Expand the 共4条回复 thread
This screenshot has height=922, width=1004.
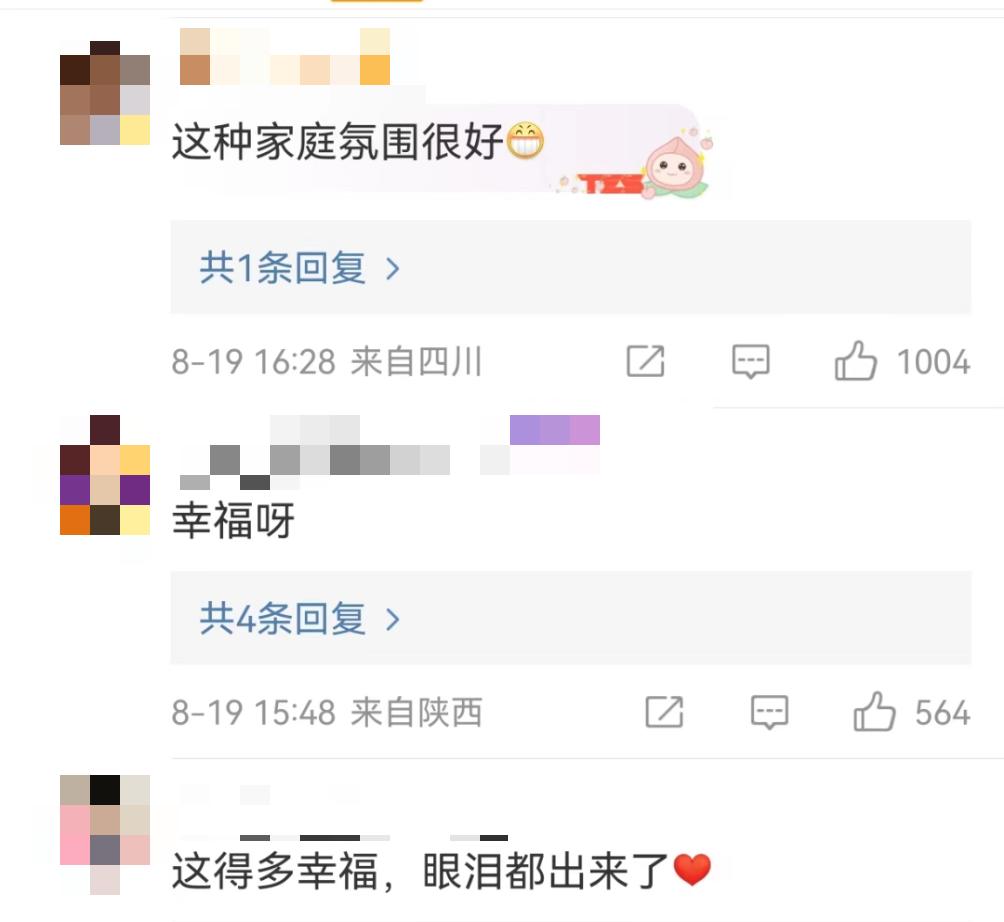tap(571, 618)
